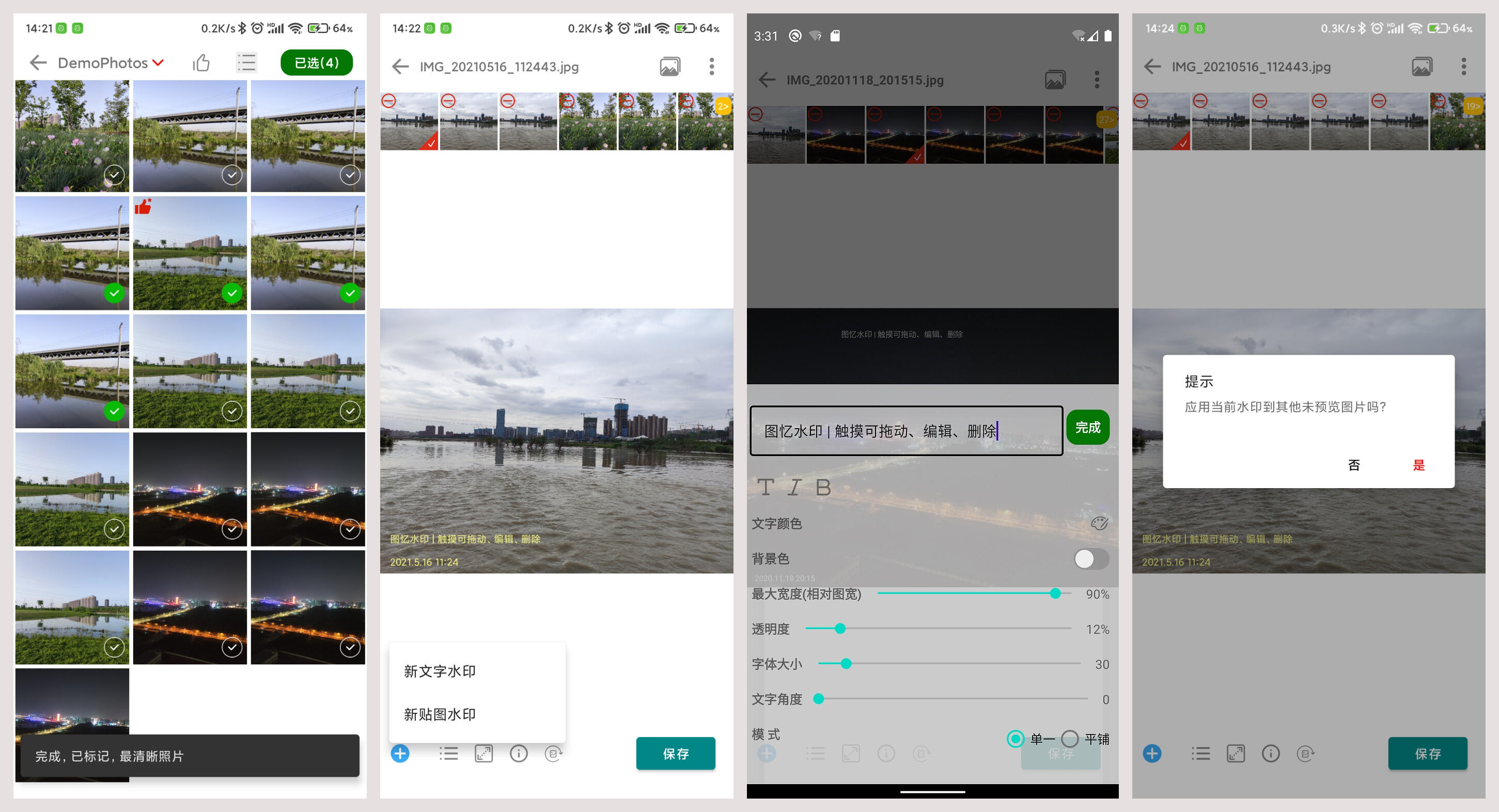The width and height of the screenshot is (1499, 812).
Task: Choose 新文字水印 from the popup menu
Action: pyautogui.click(x=440, y=671)
